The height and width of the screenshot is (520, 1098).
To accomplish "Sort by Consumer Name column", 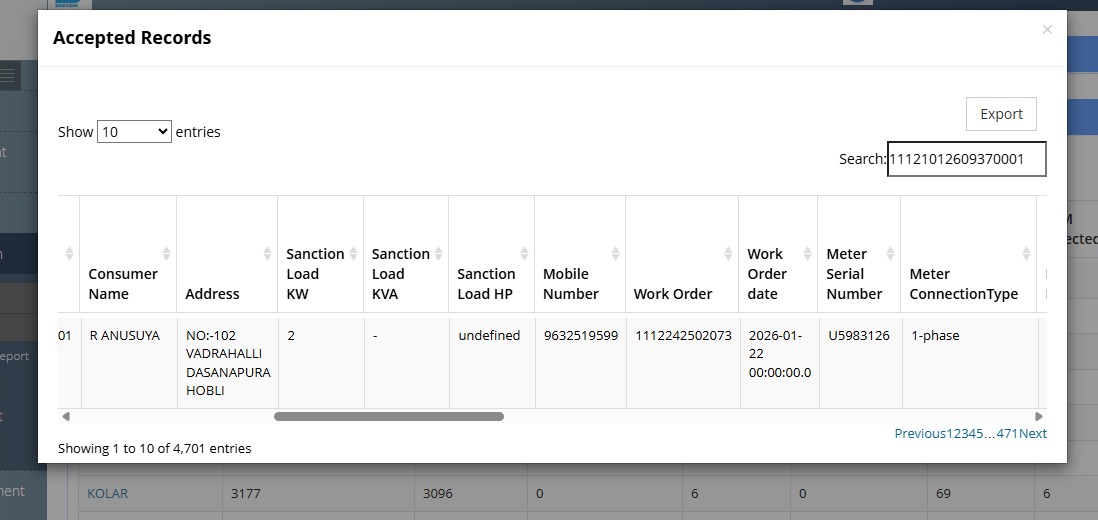I will [x=128, y=253].
